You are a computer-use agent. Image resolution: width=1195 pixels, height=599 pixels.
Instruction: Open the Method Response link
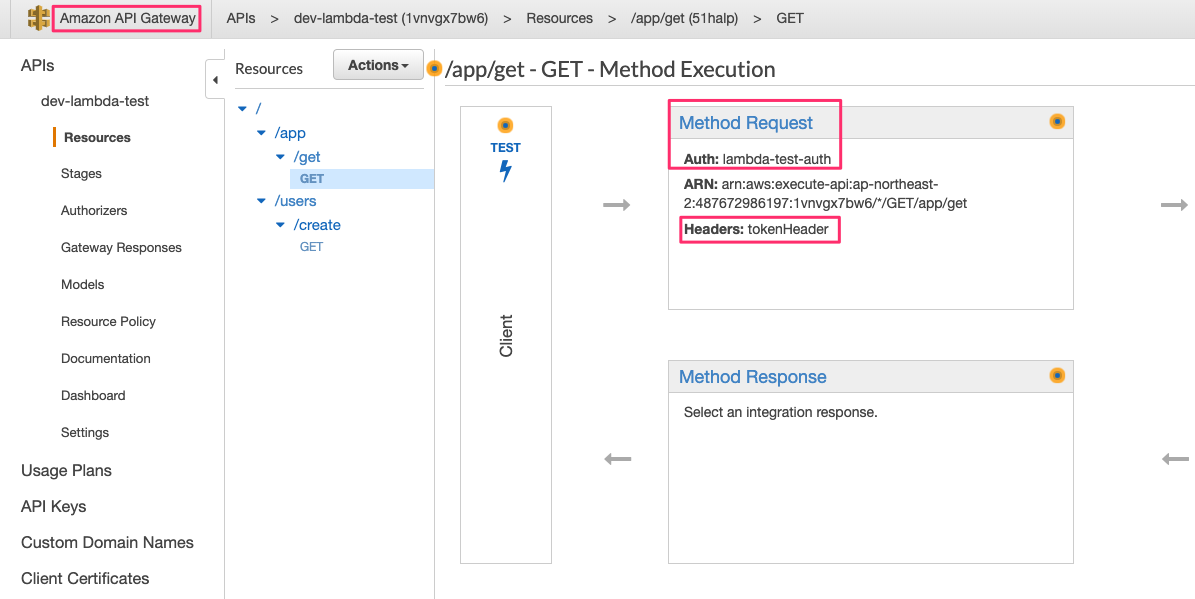tap(752, 376)
